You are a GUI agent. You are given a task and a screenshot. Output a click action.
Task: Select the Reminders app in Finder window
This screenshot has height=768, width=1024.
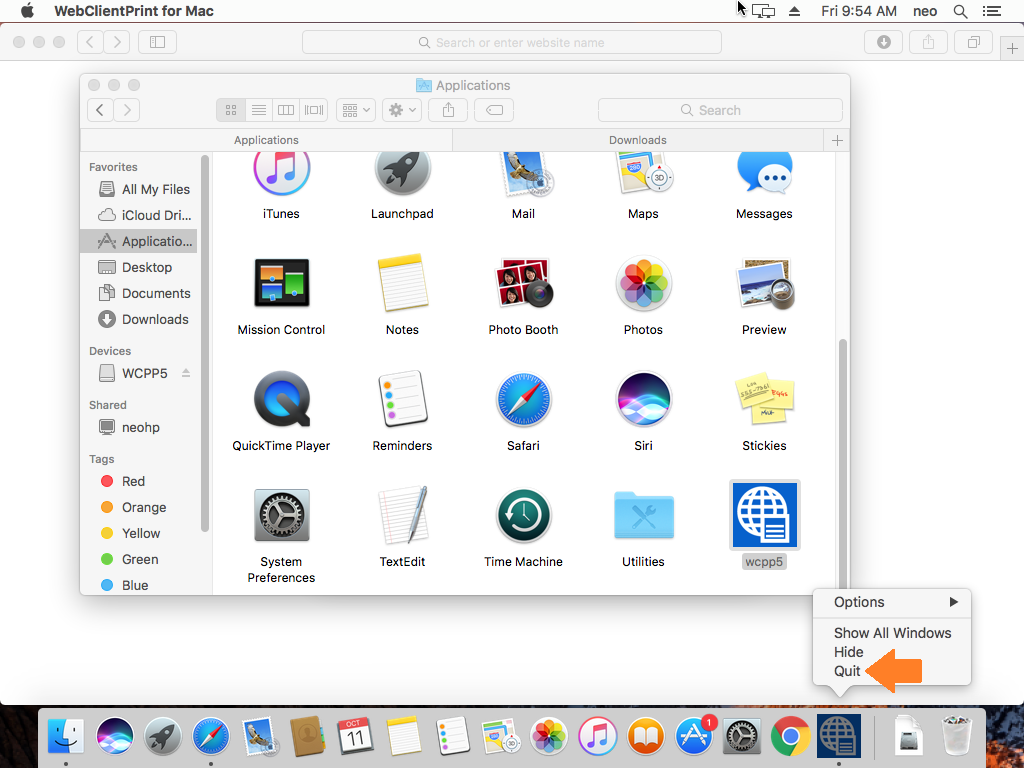402,398
